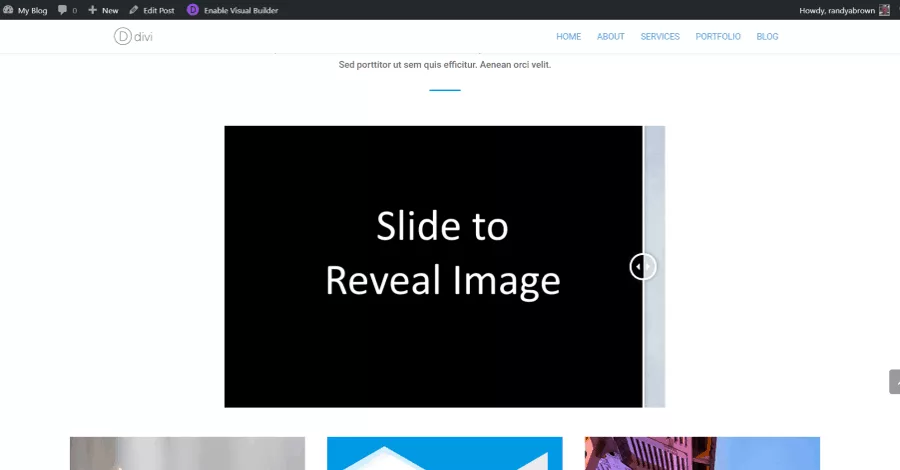The image size is (900, 470).
Task: Open the comments bubble icon
Action: [x=63, y=10]
